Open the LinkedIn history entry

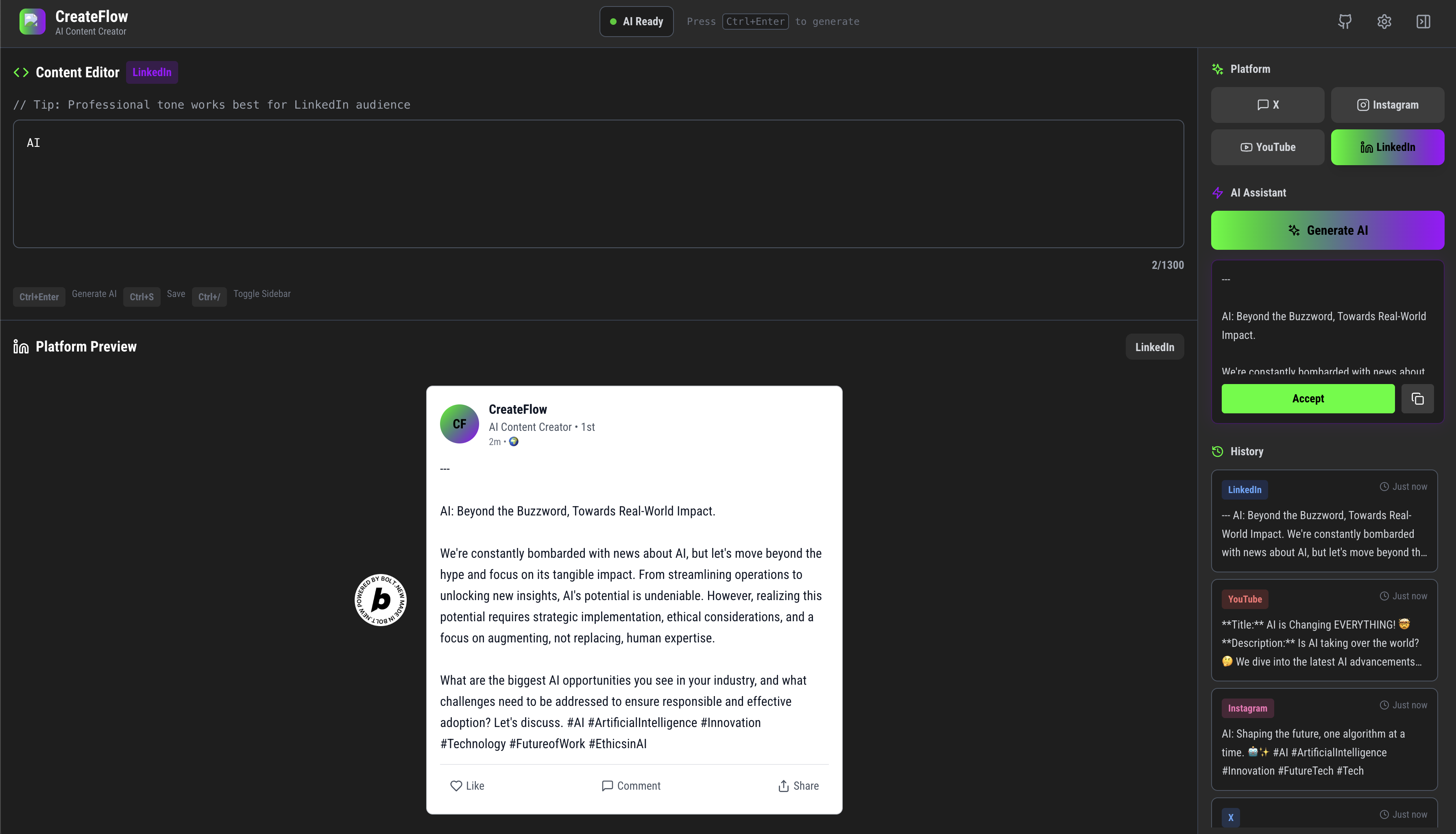(1324, 521)
